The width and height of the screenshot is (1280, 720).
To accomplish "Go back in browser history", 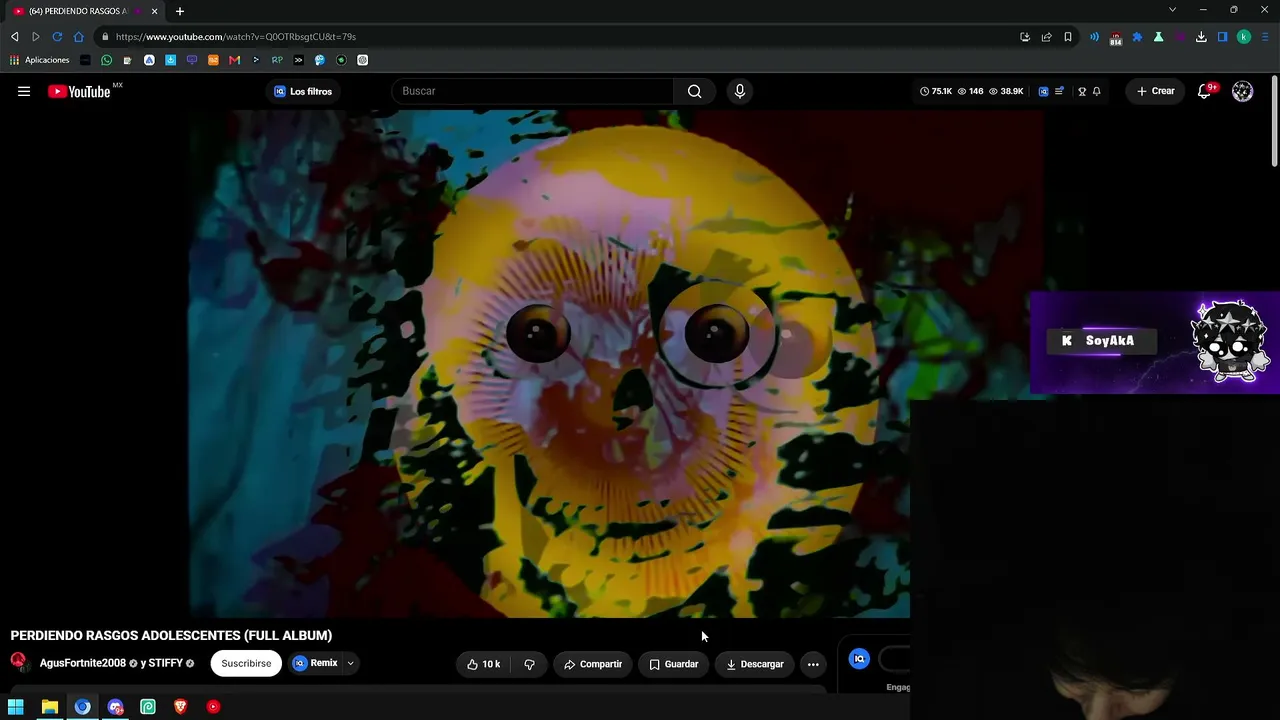I will click(x=14, y=37).
